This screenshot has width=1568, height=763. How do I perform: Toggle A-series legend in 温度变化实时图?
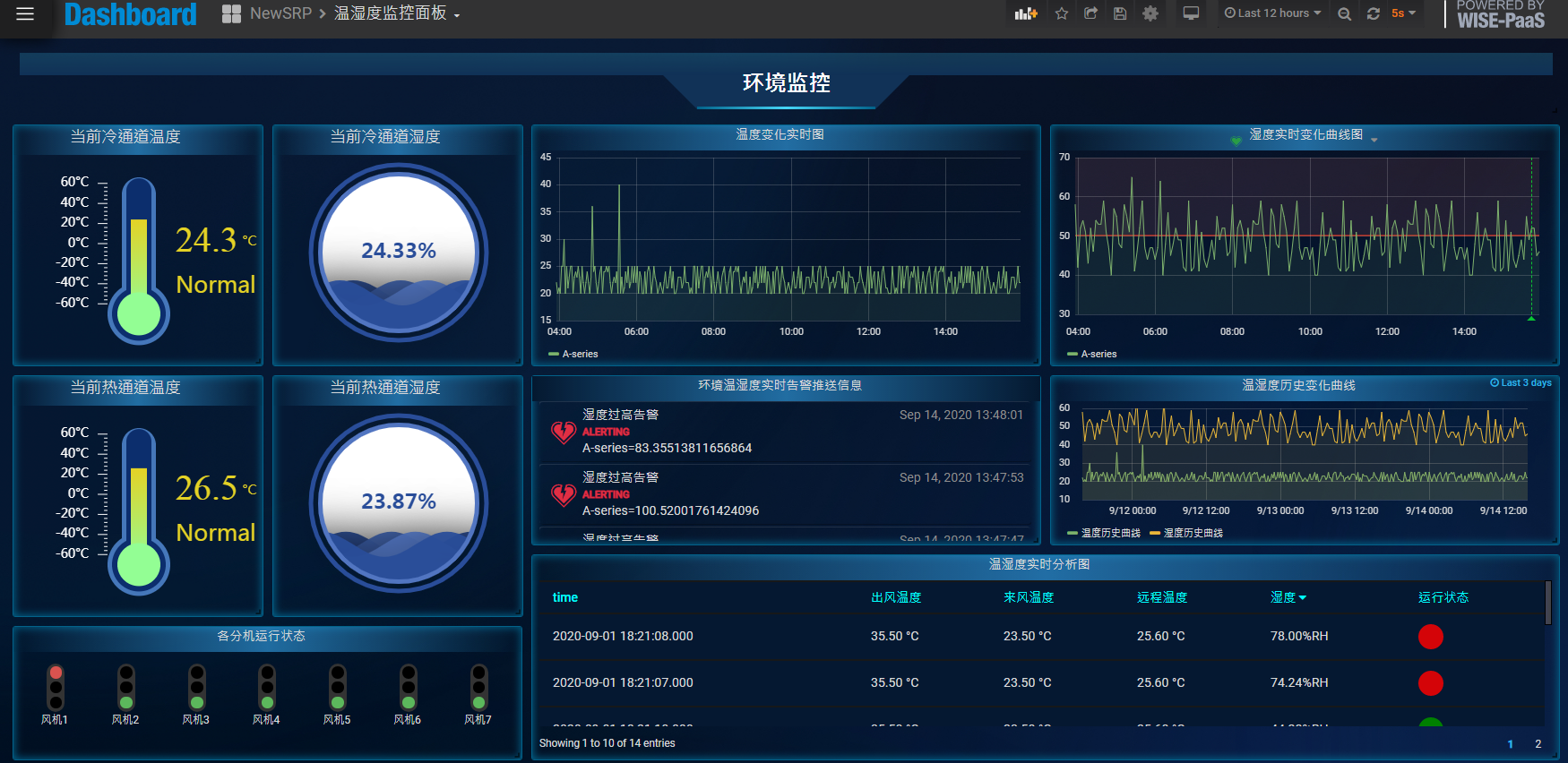click(x=579, y=354)
